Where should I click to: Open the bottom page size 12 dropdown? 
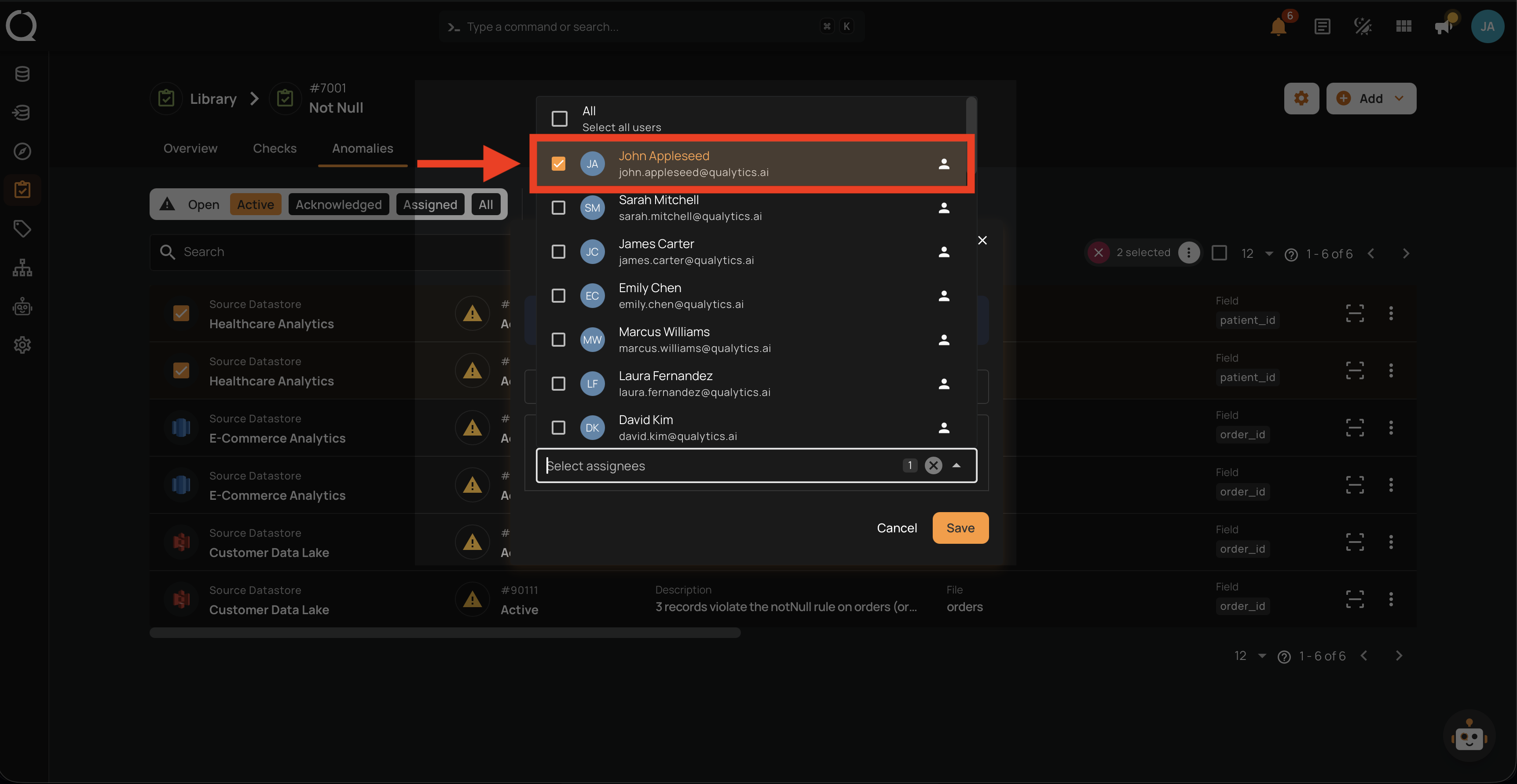pyautogui.click(x=1250, y=656)
